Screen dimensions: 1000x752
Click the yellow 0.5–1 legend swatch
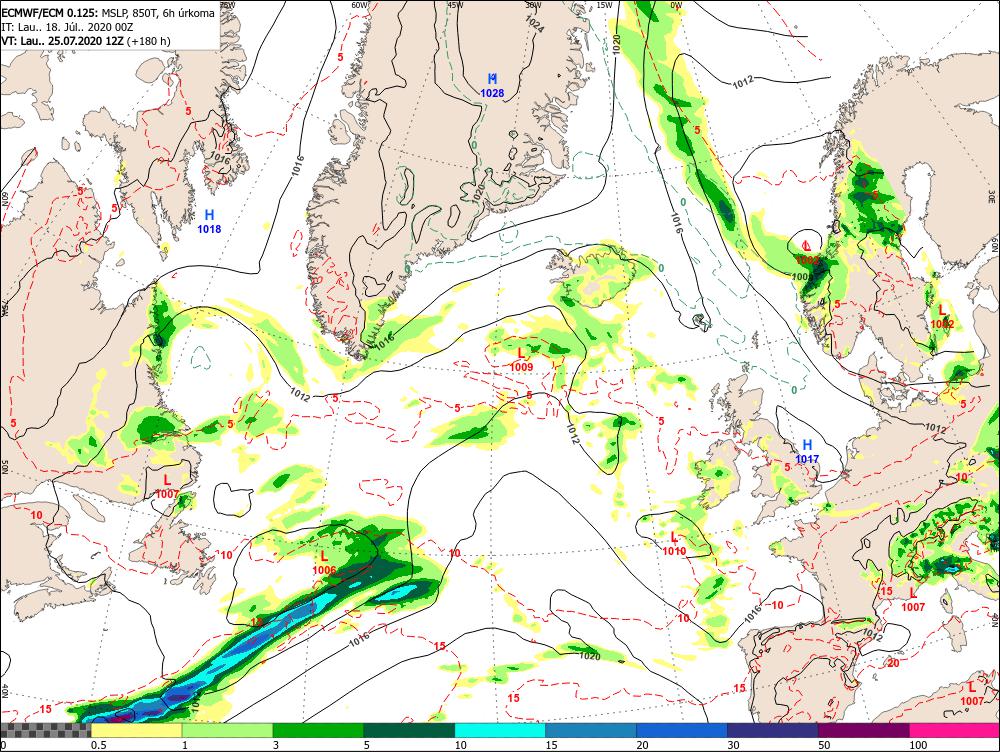(136, 730)
